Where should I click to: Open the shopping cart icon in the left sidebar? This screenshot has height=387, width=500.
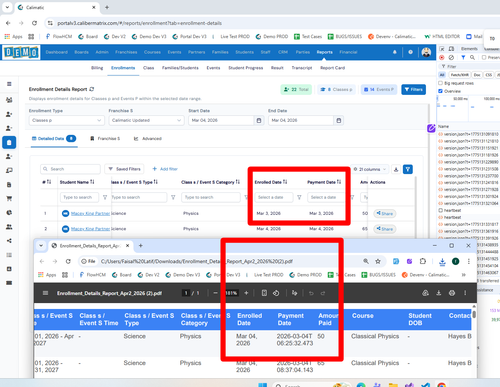click(x=9, y=199)
